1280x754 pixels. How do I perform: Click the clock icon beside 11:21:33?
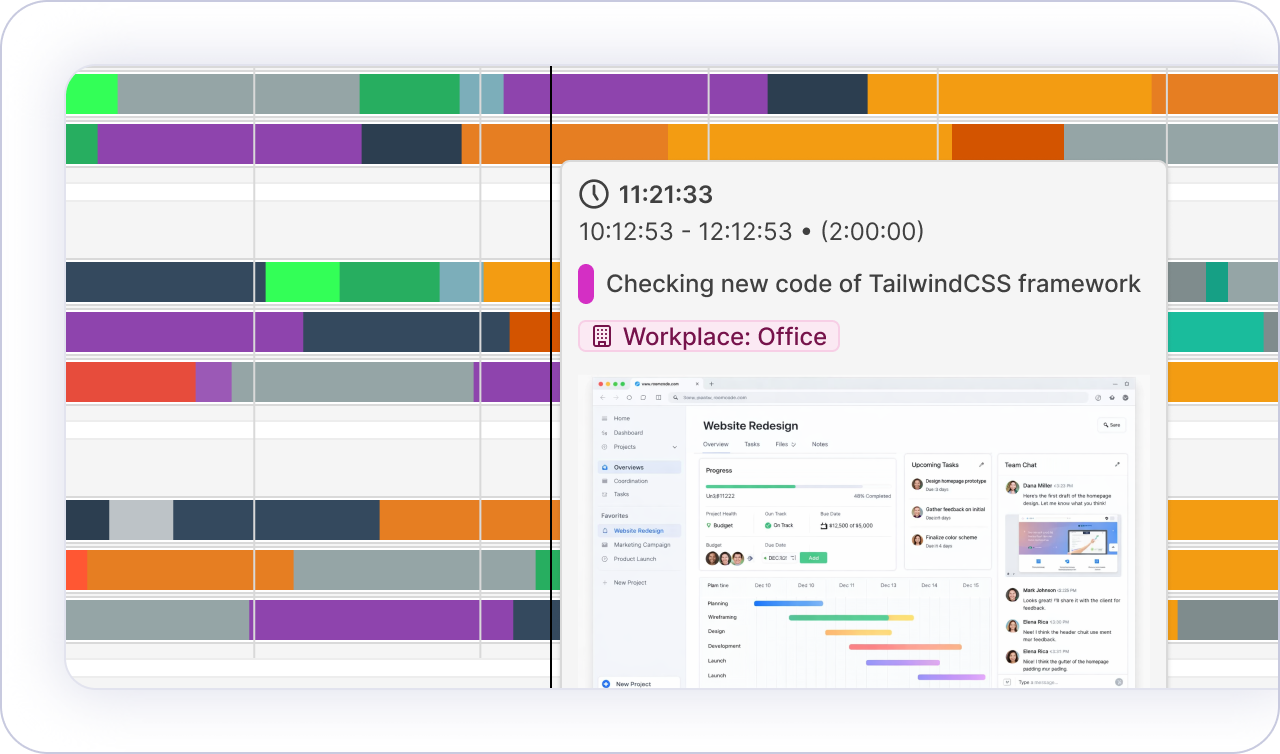594,194
